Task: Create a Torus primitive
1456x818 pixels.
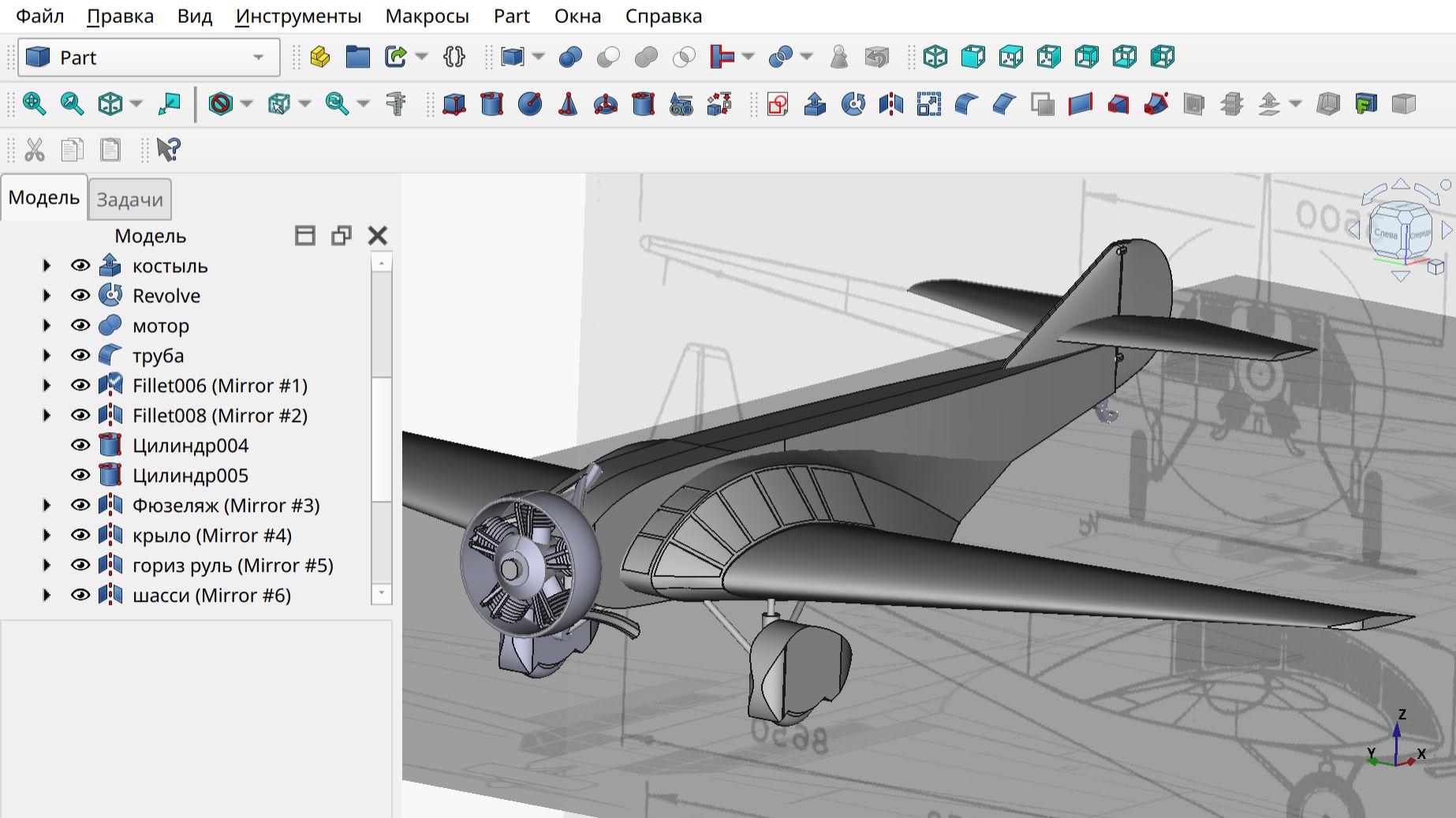Action: [606, 103]
